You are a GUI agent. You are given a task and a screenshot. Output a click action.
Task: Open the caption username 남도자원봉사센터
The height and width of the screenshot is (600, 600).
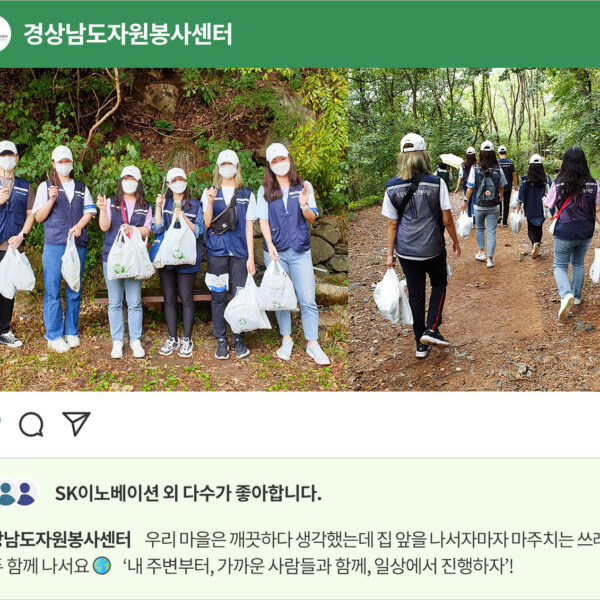point(65,539)
